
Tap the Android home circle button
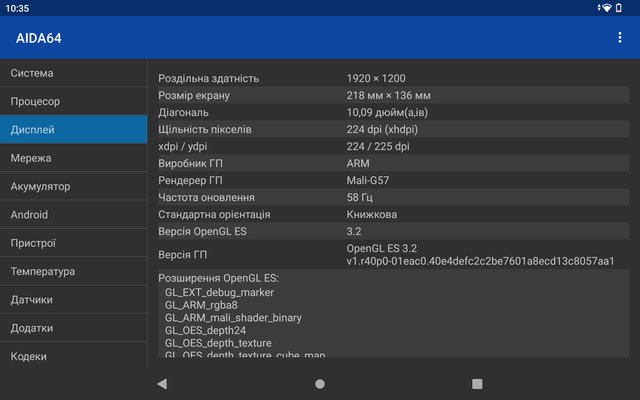point(320,384)
